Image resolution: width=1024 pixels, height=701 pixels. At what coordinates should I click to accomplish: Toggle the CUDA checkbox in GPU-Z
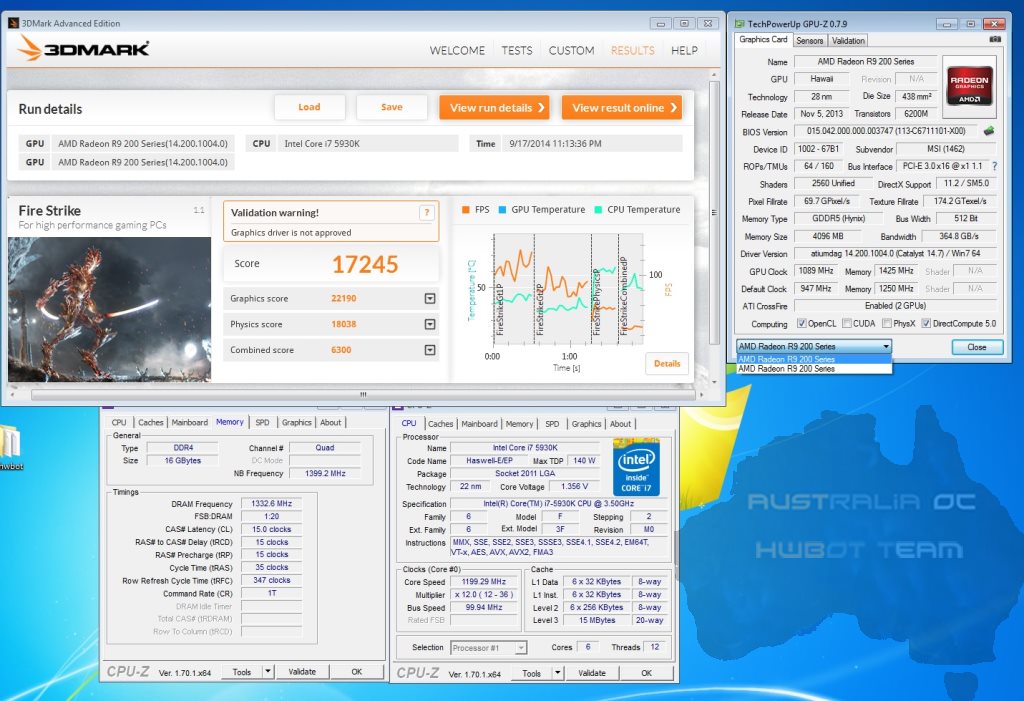[847, 323]
